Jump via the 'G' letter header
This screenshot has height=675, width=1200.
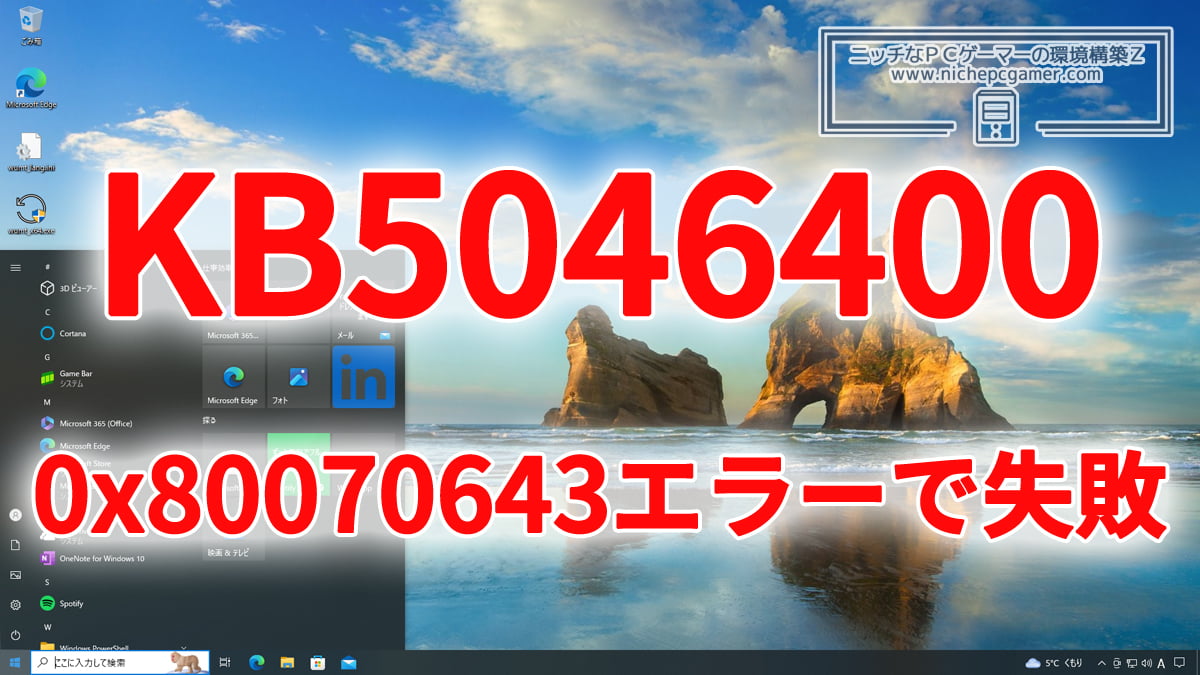48,356
